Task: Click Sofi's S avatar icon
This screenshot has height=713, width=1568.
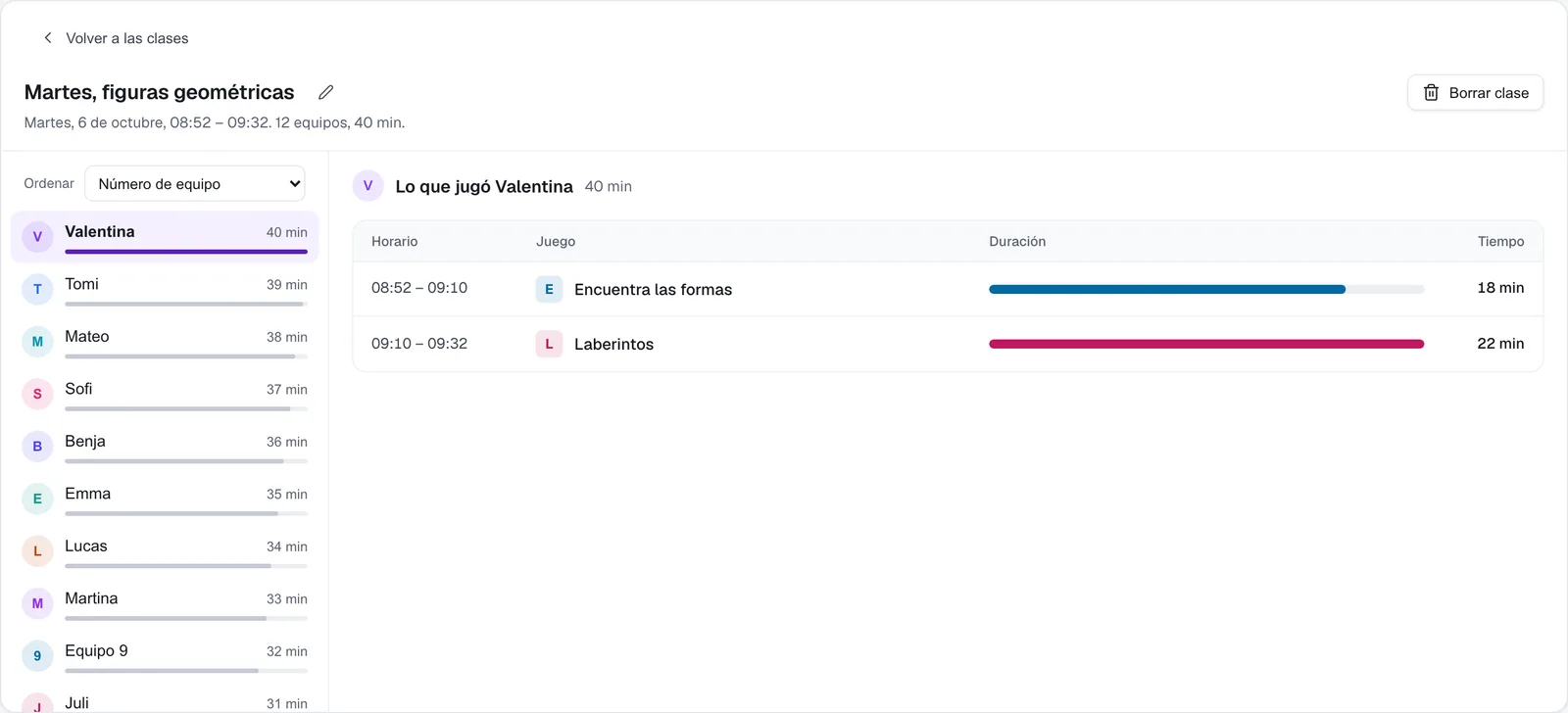Action: click(37, 394)
